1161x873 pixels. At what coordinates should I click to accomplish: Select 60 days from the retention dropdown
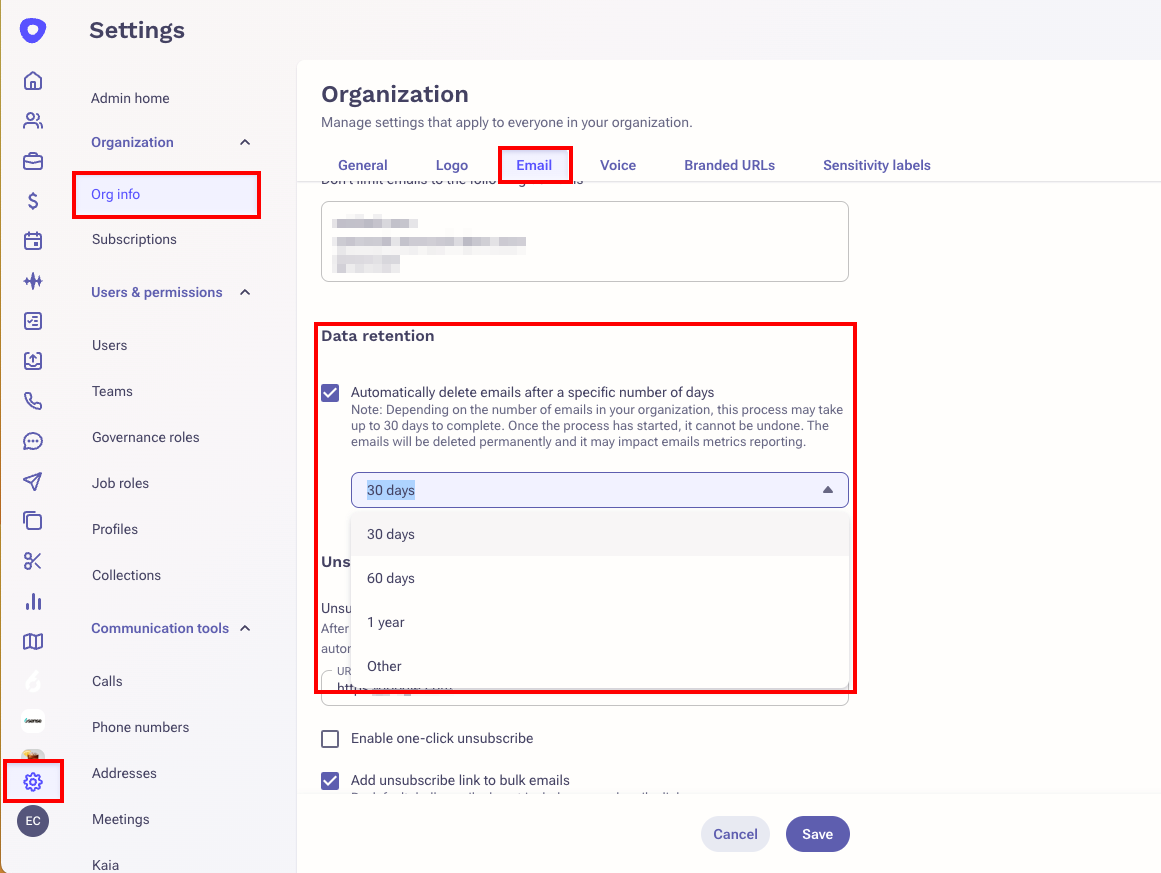coord(390,578)
